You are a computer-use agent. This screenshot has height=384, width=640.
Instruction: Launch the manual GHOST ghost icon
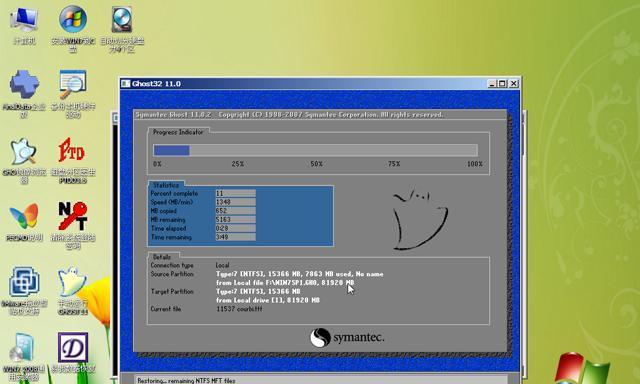tap(73, 290)
